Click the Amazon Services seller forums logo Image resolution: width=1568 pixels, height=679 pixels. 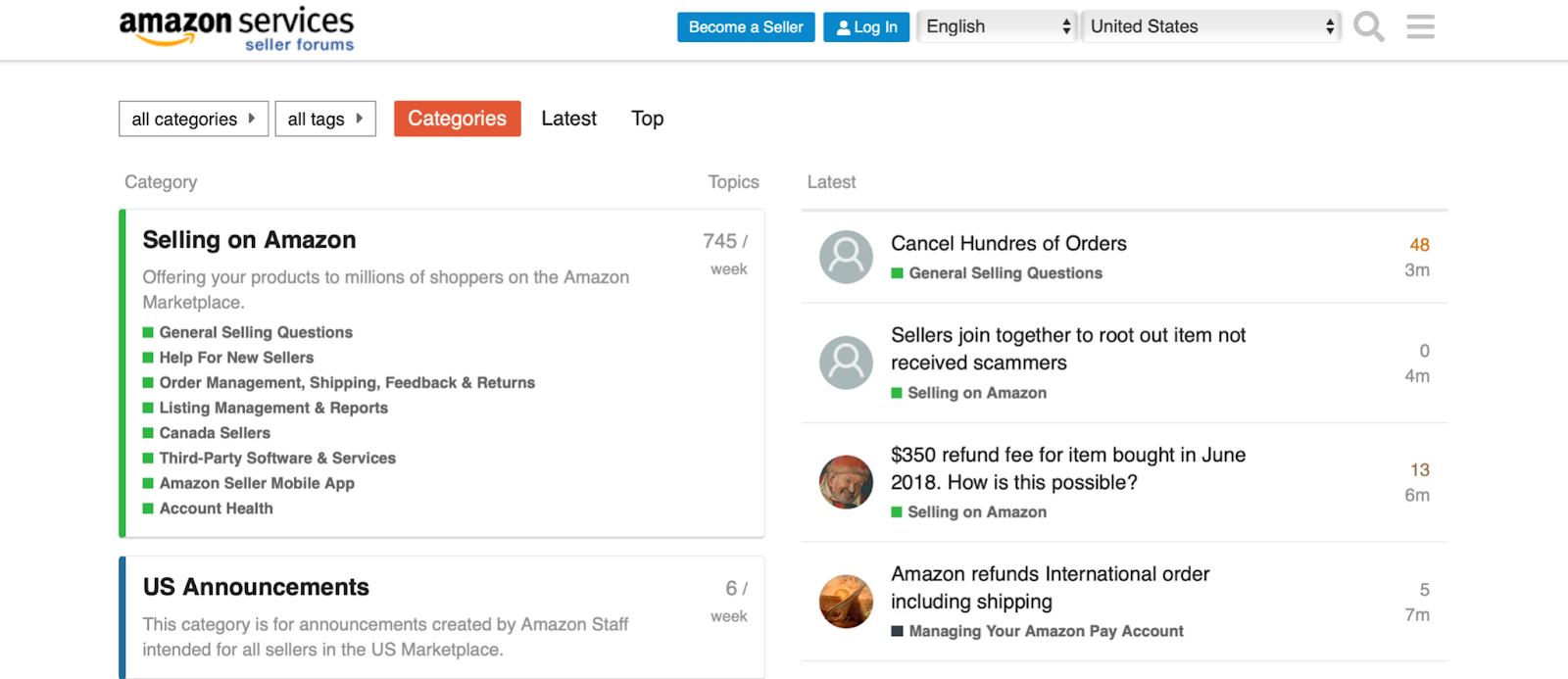pos(236,28)
